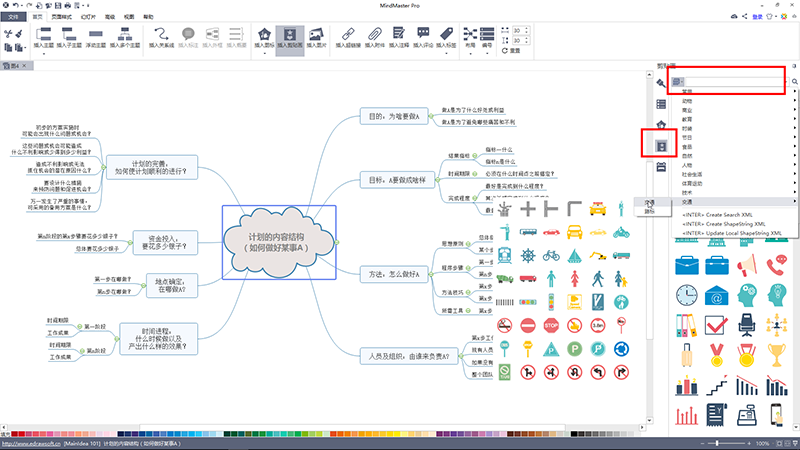Click the Insert Comment speech bubble icon

pos(423,34)
